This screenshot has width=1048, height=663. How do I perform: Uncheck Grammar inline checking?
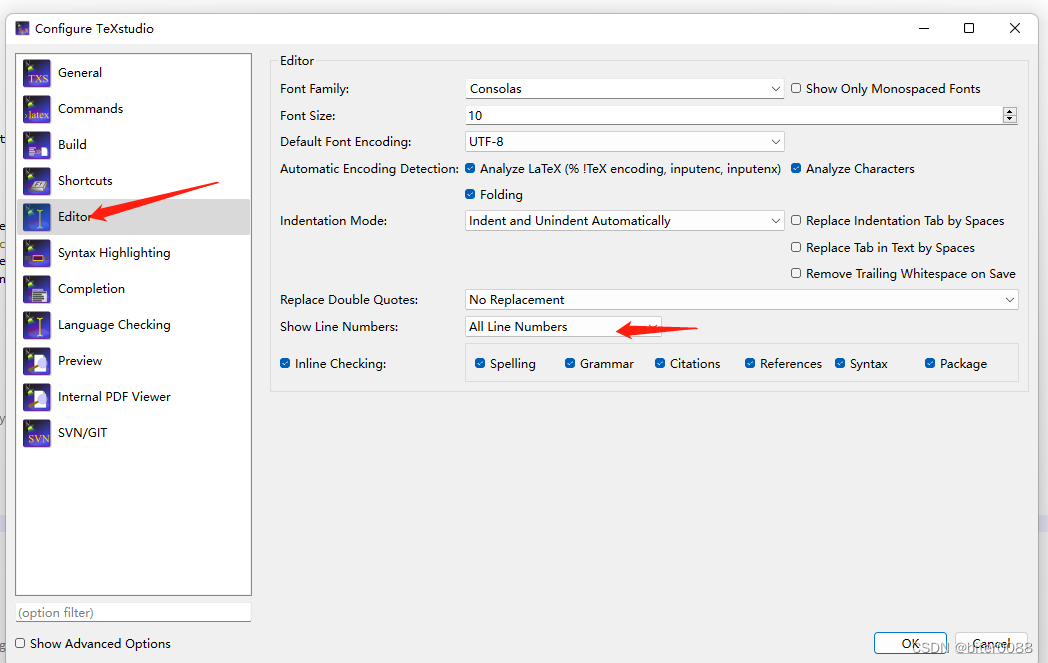[570, 364]
